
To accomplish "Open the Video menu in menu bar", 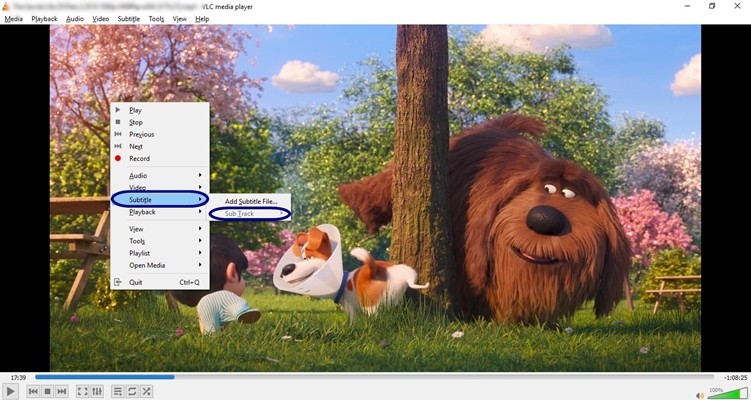I will (x=101, y=19).
